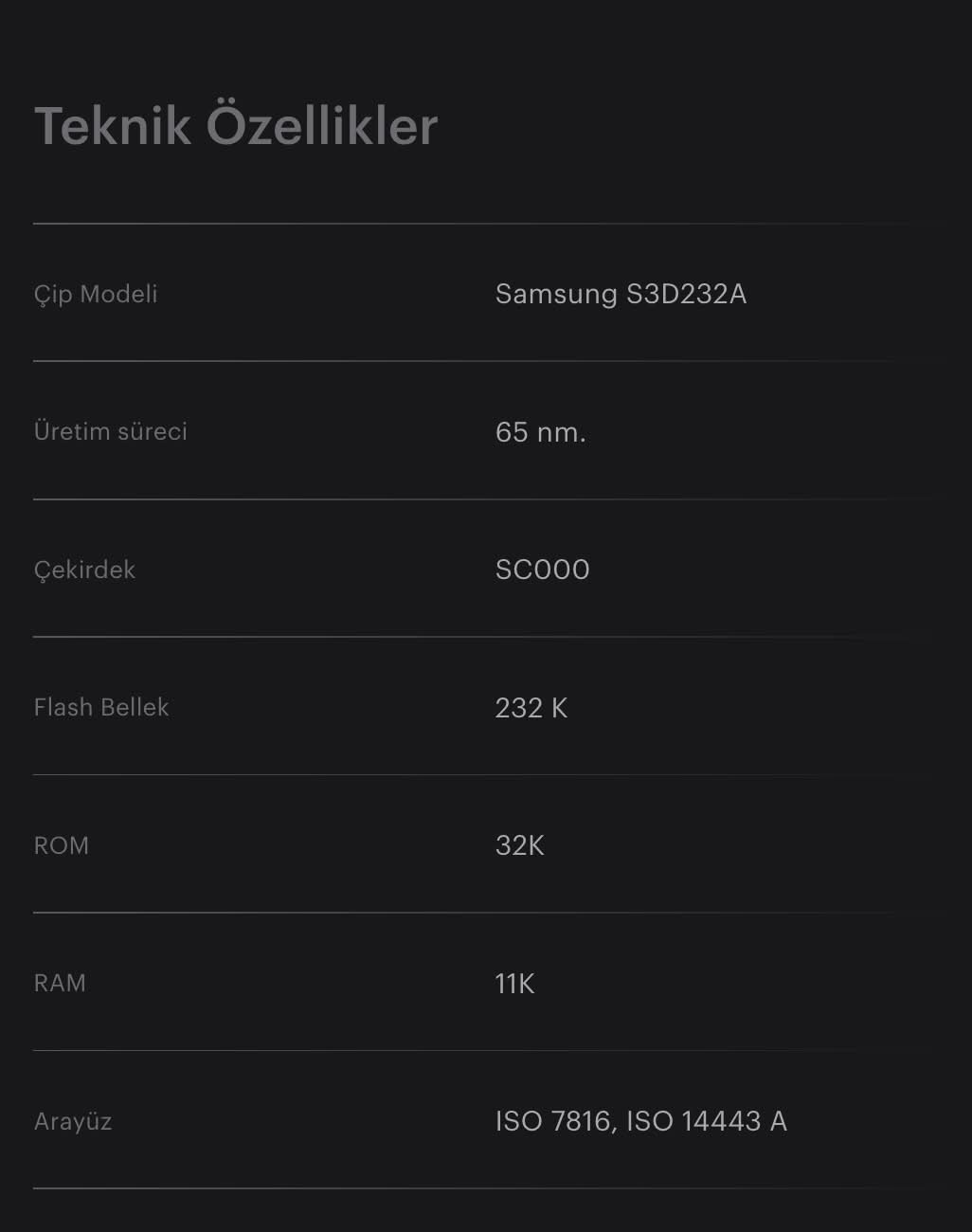Click the Samsung S3D232A value
972x1232 pixels.
click(x=621, y=294)
